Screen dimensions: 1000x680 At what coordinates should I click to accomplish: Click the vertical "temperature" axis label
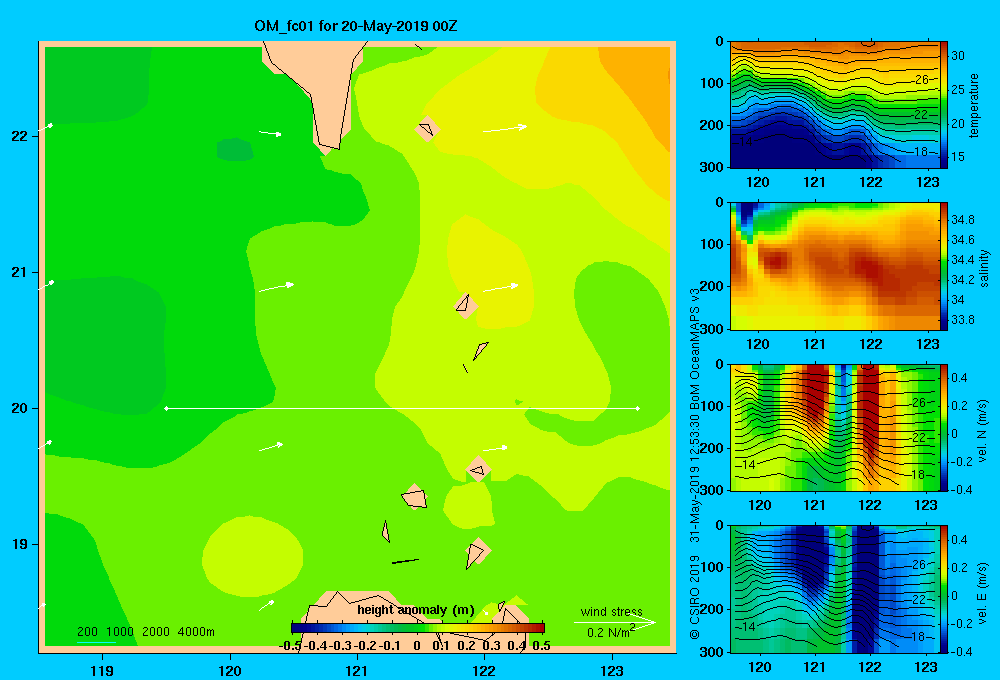974,105
